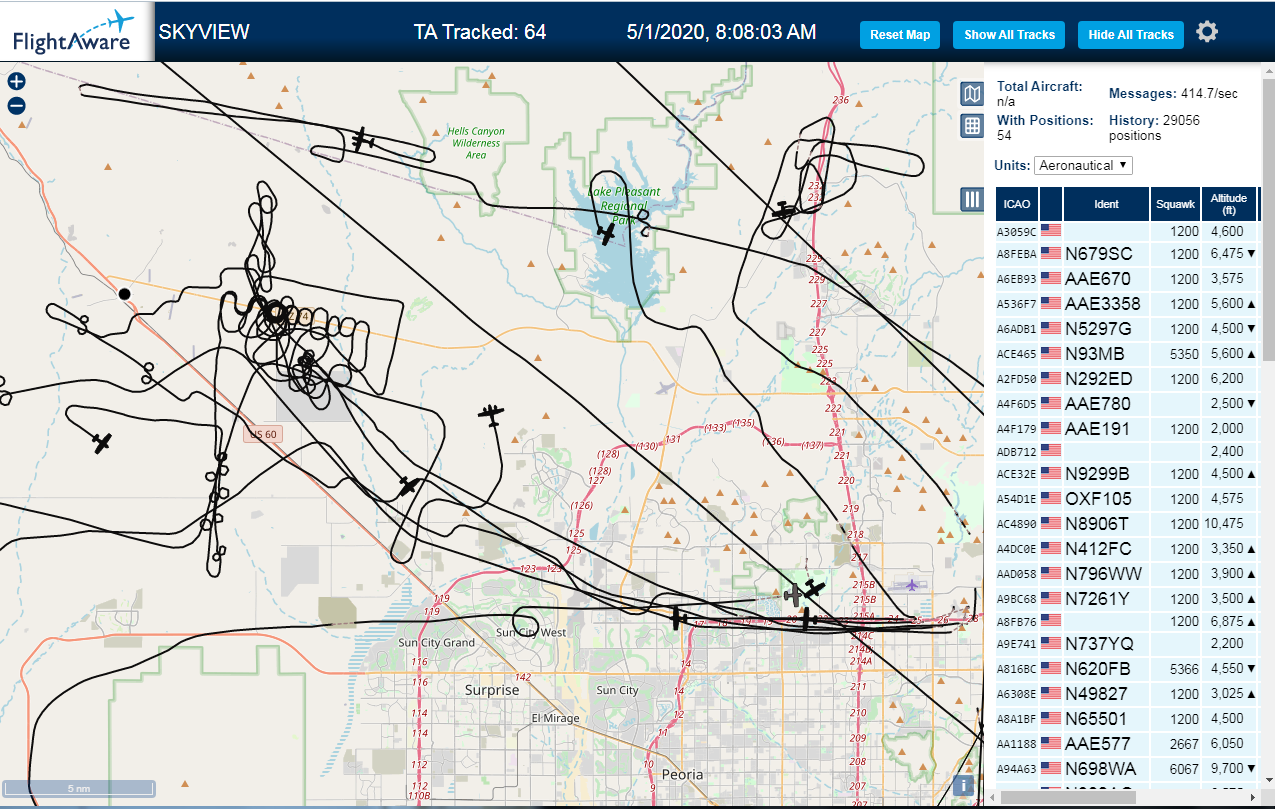This screenshot has width=1275, height=809.
Task: Select aircraft N9299B in table
Action: pos(1126,473)
